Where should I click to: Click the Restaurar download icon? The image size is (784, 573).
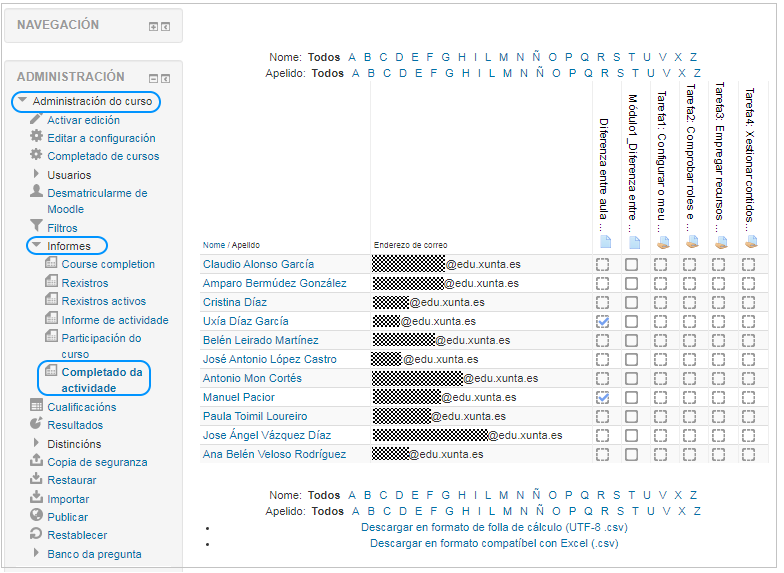click(37, 479)
